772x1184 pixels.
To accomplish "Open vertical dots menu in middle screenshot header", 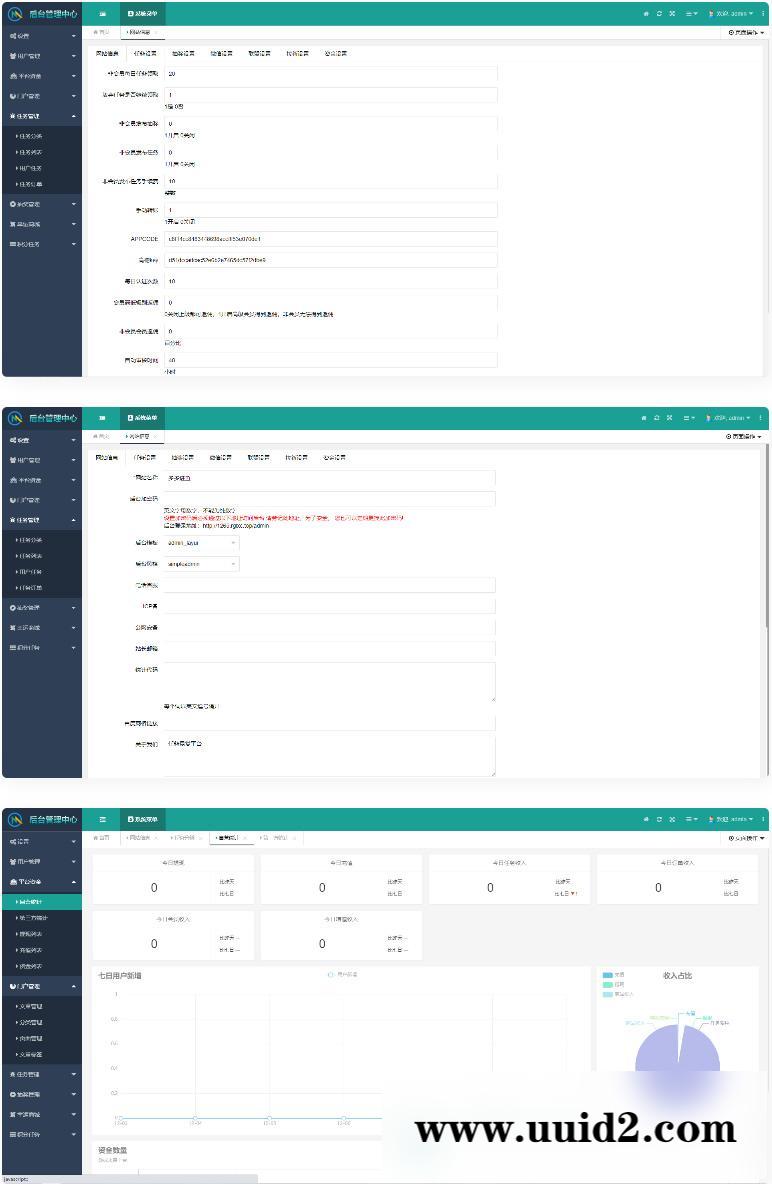I will point(761,418).
